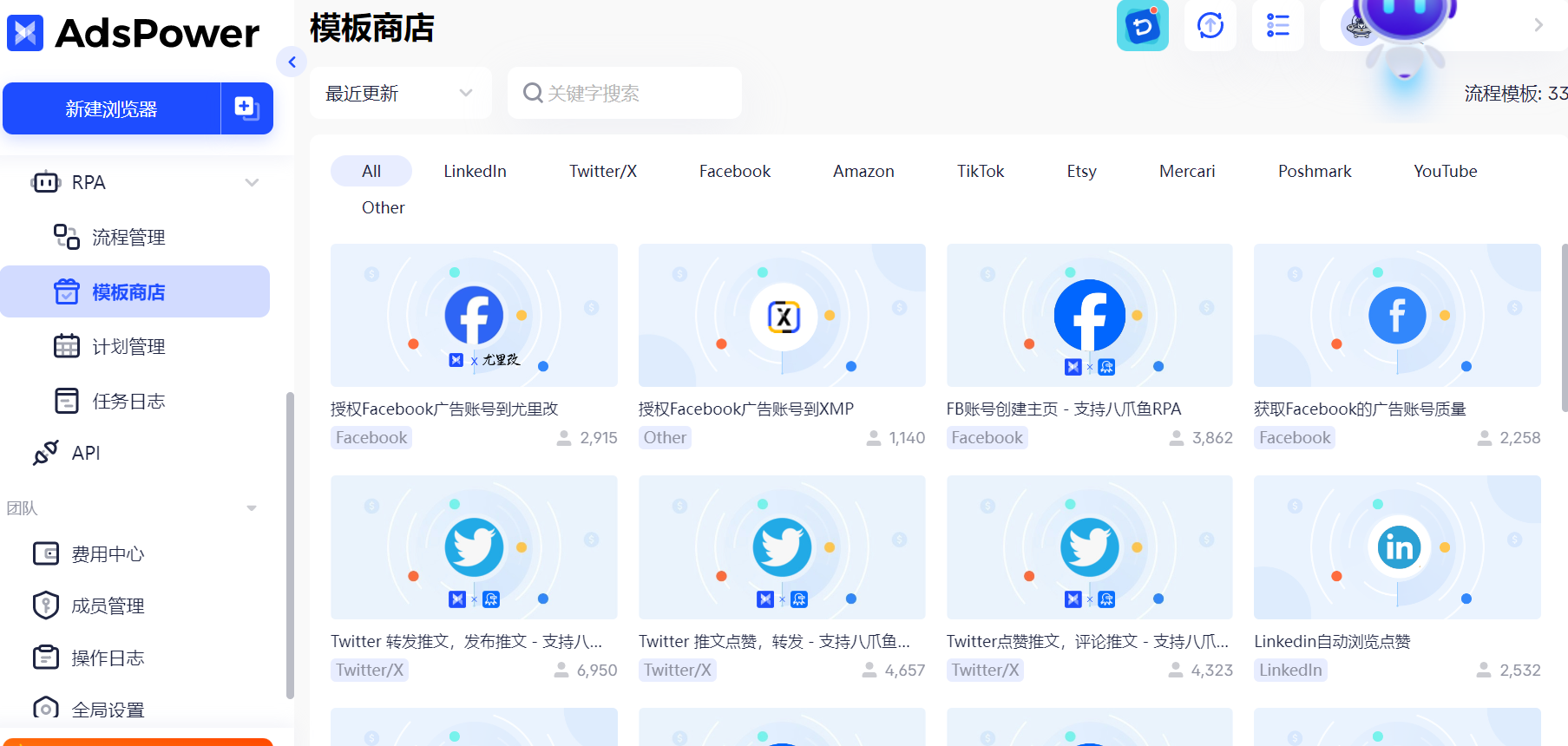
Task: Click the title 获取Facebook的广告账号质量
Action: point(1360,409)
